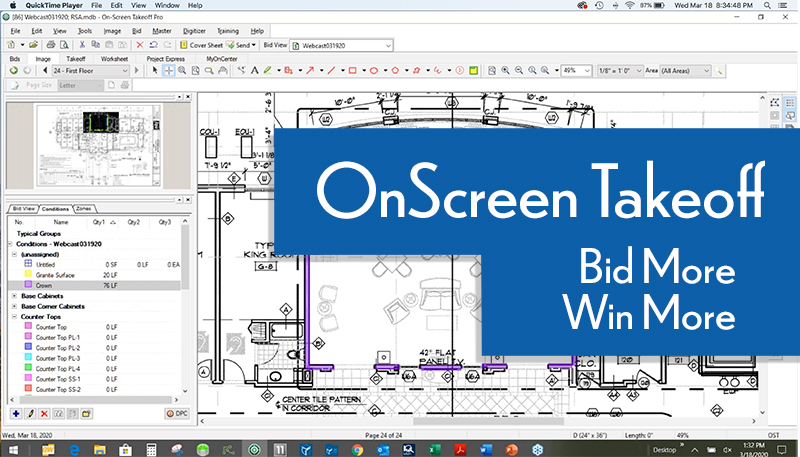
Task: Click the DPC button
Action: (177, 414)
